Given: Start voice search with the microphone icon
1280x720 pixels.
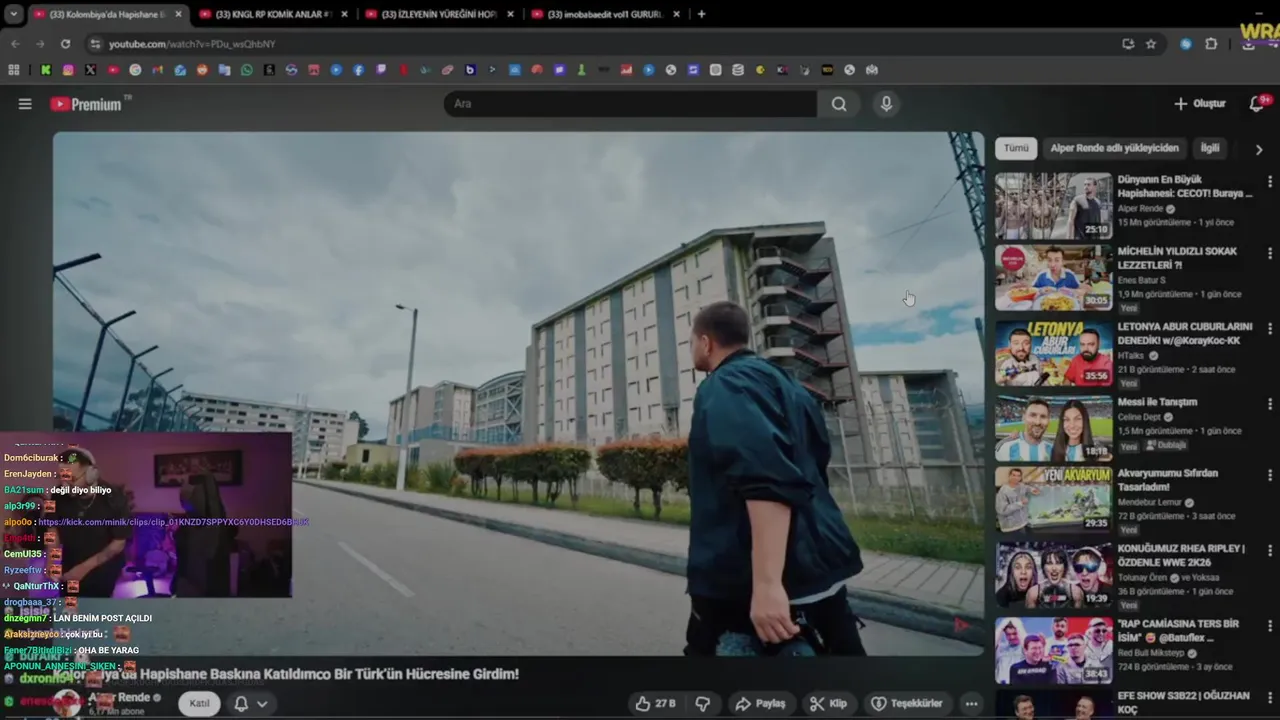Looking at the screenshot, I should pyautogui.click(x=886, y=104).
